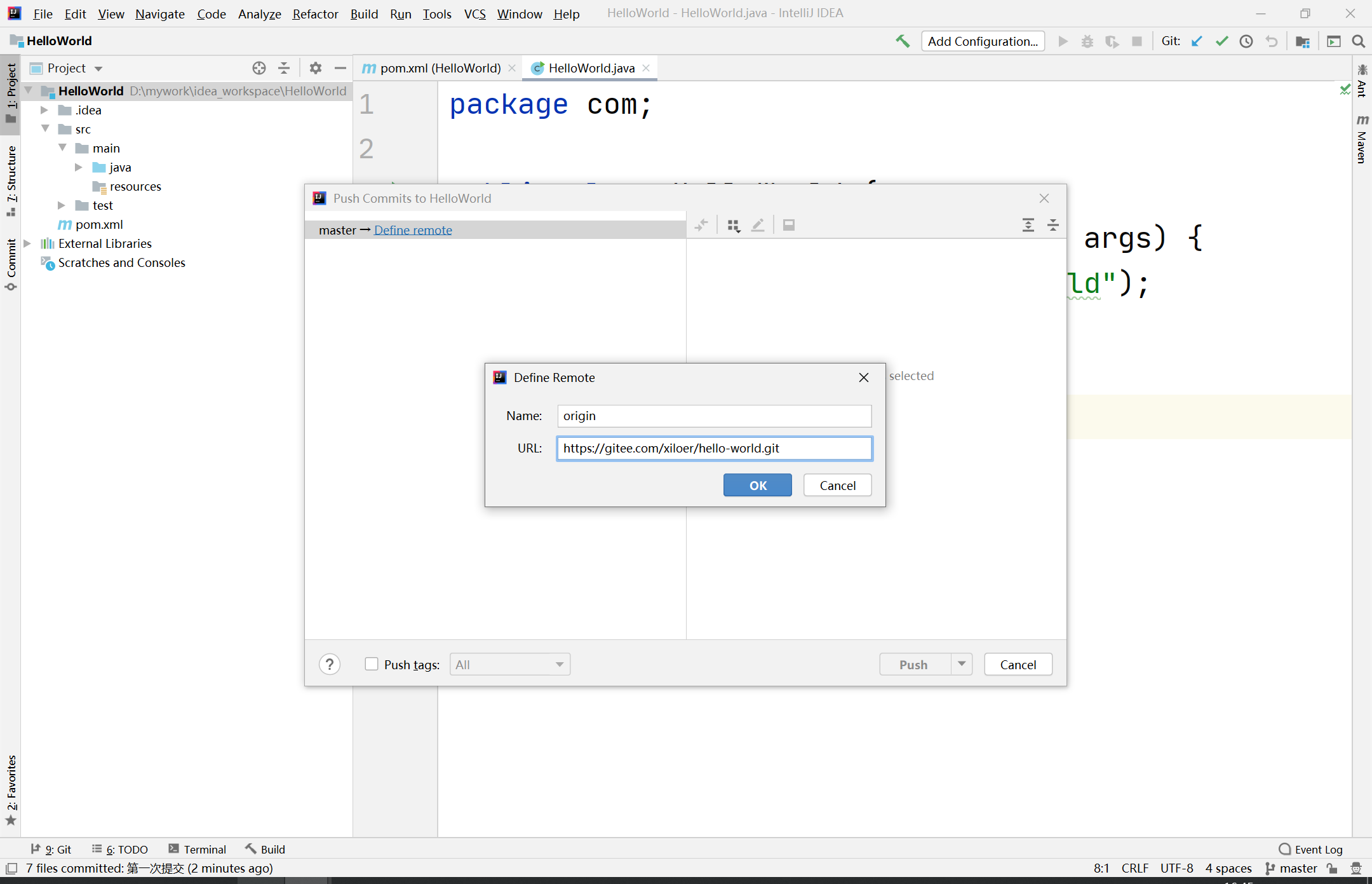Click Cancel in Define Remote dialog
Screen dimensions: 1372x884
[837, 485]
